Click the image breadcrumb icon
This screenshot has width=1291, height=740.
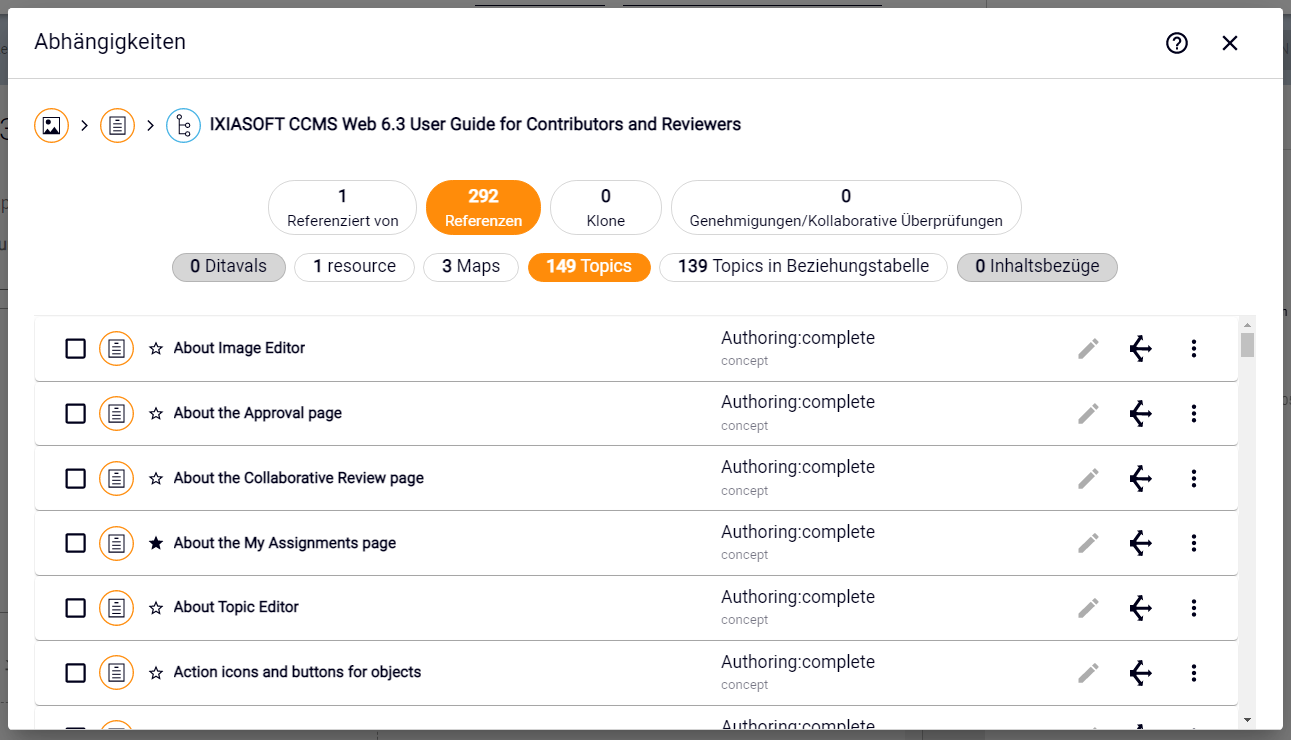click(52, 125)
